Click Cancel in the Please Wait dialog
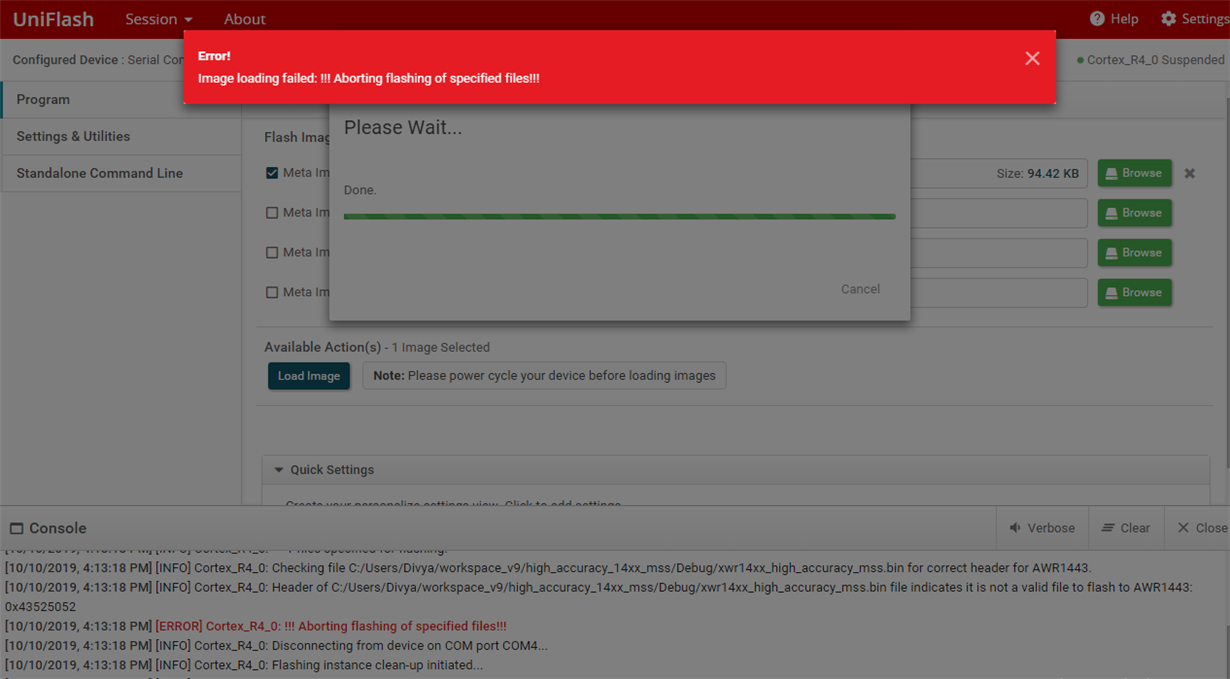Screen dimensions: 1230x679 point(860,289)
